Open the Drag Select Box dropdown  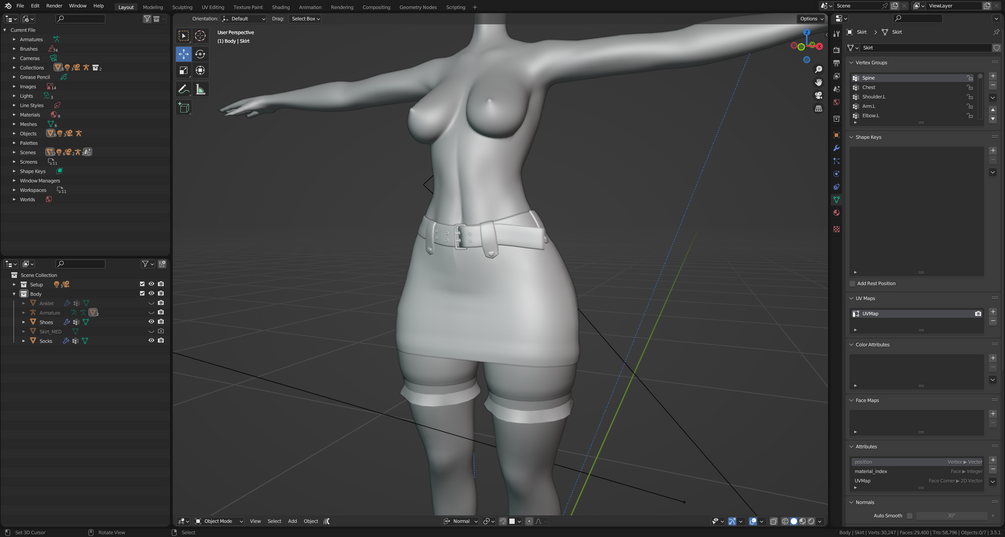tap(306, 19)
